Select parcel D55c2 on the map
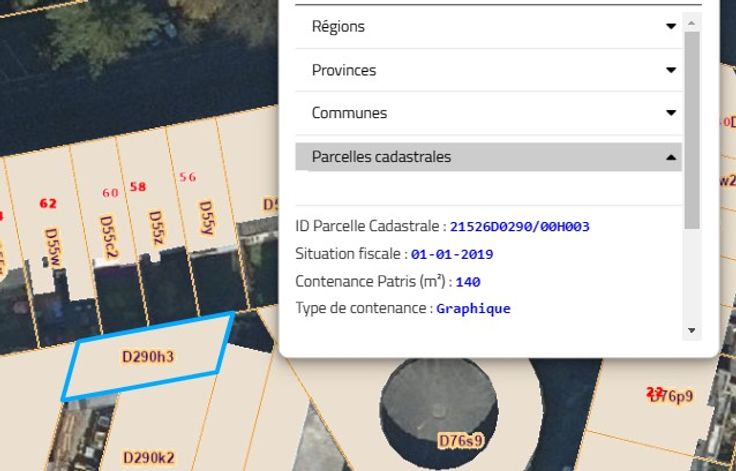Image resolution: width=736 pixels, height=471 pixels. tap(108, 237)
